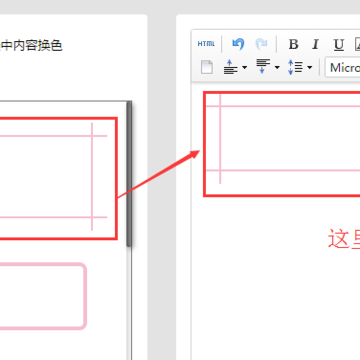
Task: Toggle italic formatting
Action: point(315,44)
